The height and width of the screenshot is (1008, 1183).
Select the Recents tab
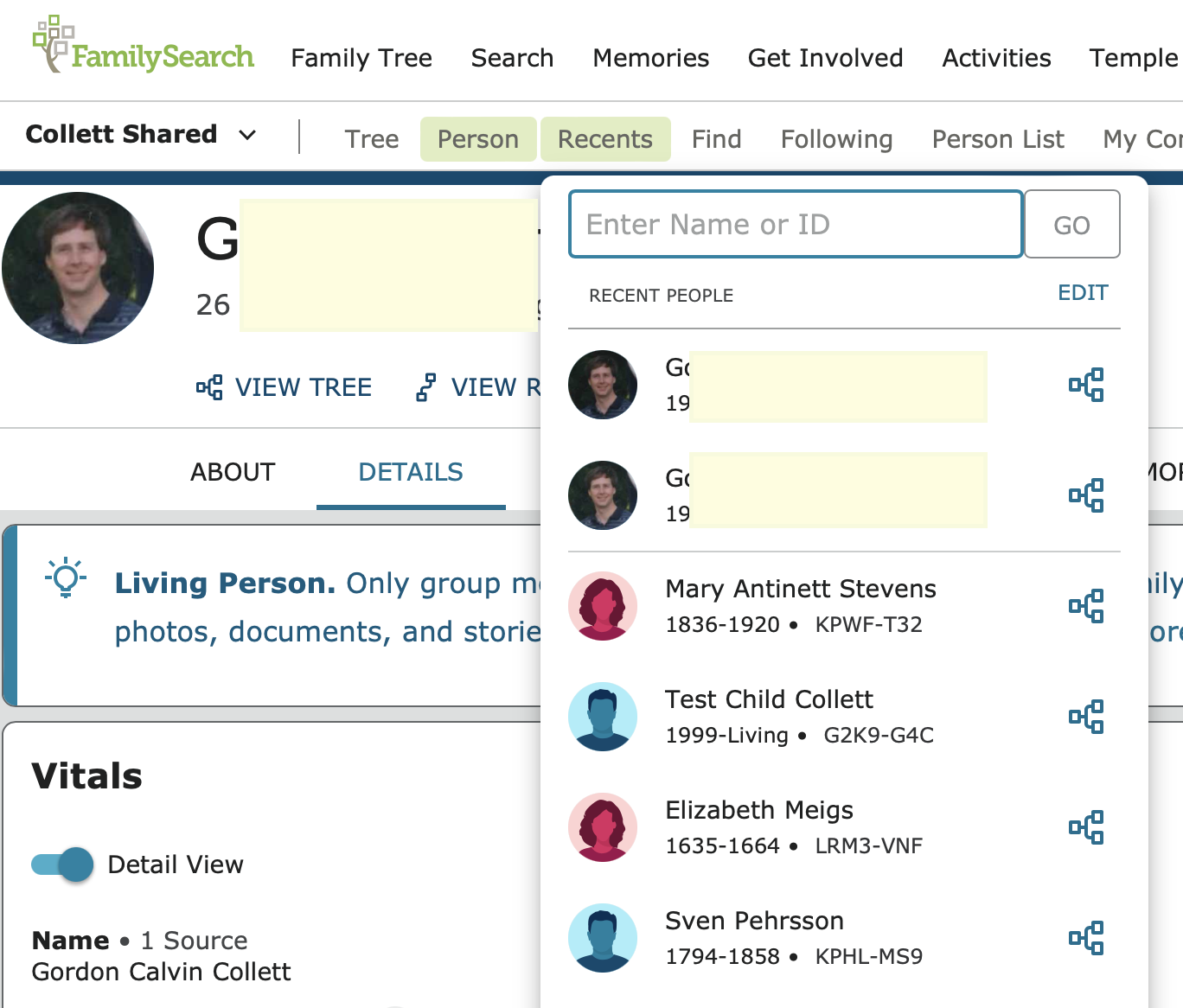[605, 139]
